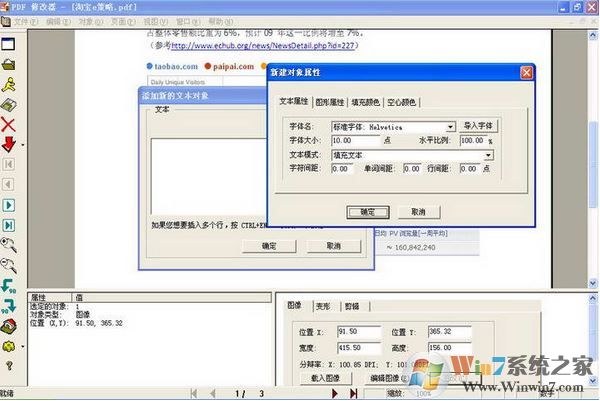This screenshot has width=600, height=401.
Task: Expand the 字体名 Helvetica dropdown
Action: point(451,127)
